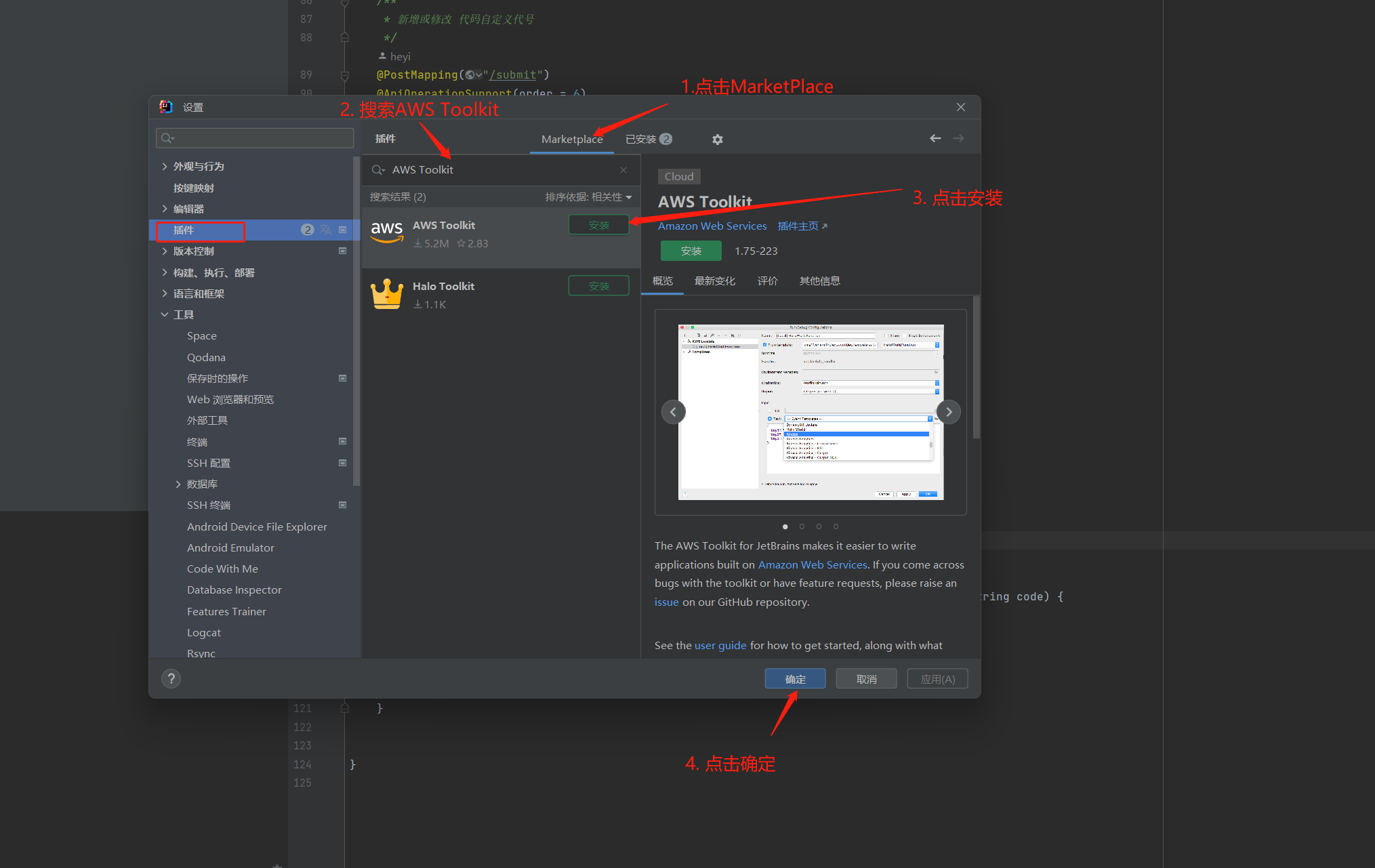Navigate back using the left arrow icon
This screenshot has height=868, width=1375.
[x=935, y=138]
